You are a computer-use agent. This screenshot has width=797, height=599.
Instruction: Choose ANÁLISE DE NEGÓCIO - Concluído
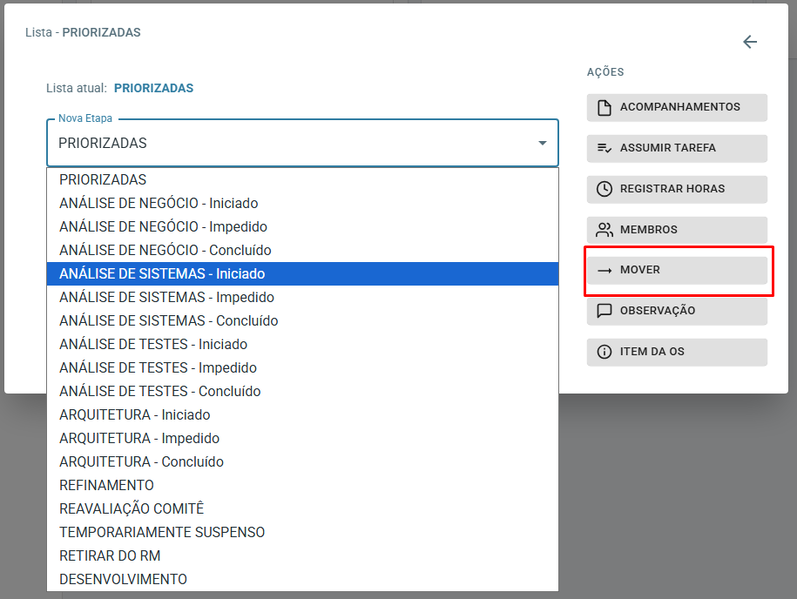(302, 250)
